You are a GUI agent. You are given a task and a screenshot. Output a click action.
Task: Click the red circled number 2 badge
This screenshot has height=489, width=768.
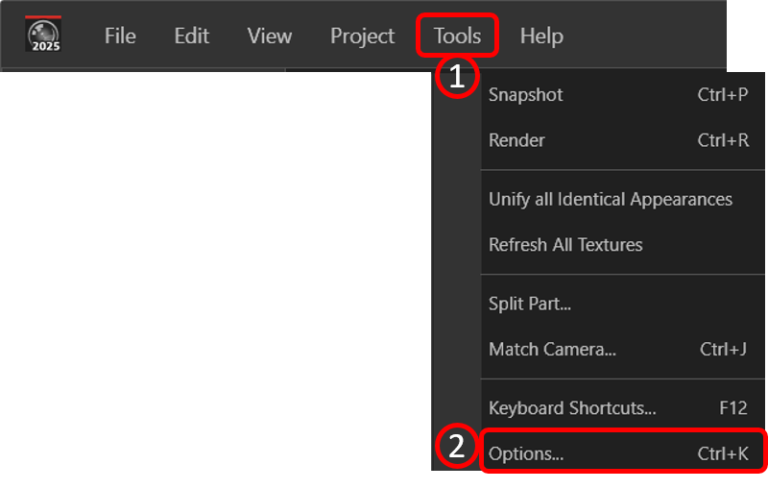pos(457,446)
